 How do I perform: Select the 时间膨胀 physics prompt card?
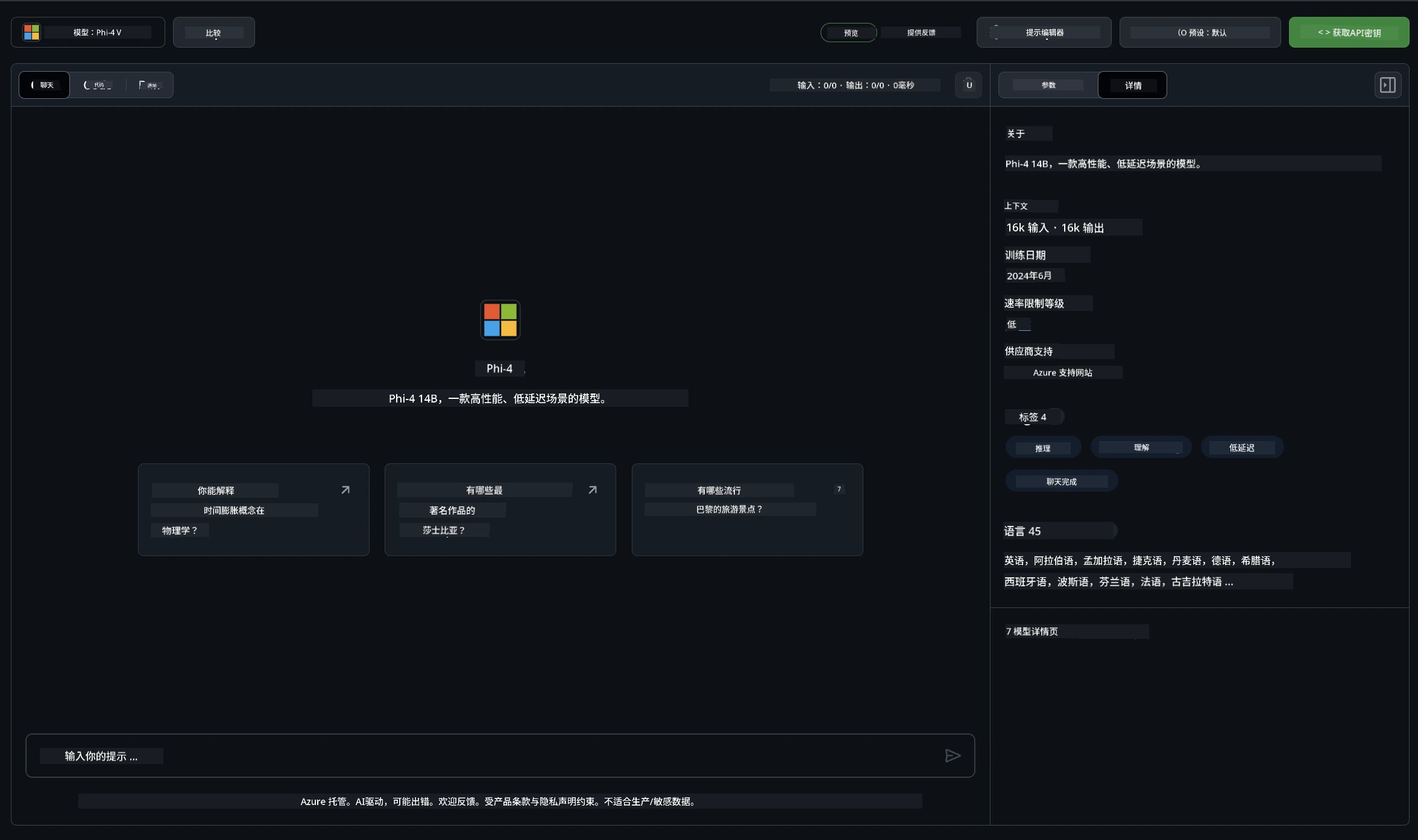coord(253,510)
